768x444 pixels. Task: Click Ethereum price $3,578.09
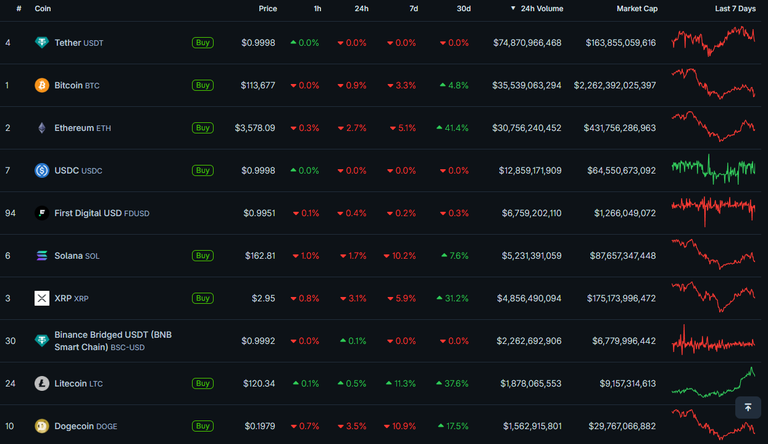tap(255, 128)
